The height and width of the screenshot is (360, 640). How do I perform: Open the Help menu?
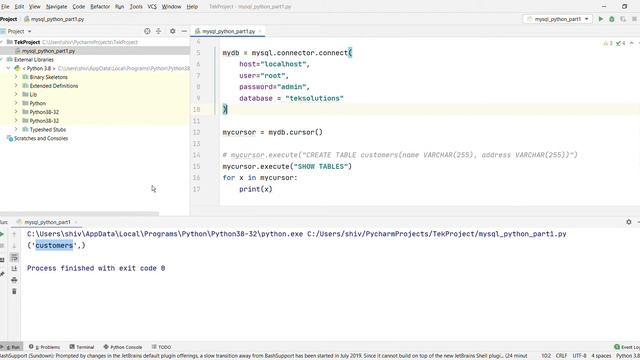tap(192, 7)
